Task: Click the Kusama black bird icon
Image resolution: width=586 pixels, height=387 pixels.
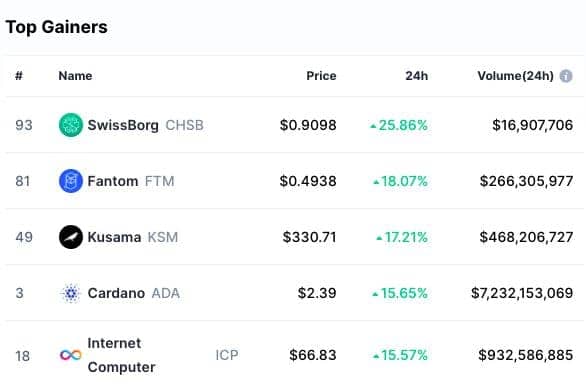Action: (71, 237)
